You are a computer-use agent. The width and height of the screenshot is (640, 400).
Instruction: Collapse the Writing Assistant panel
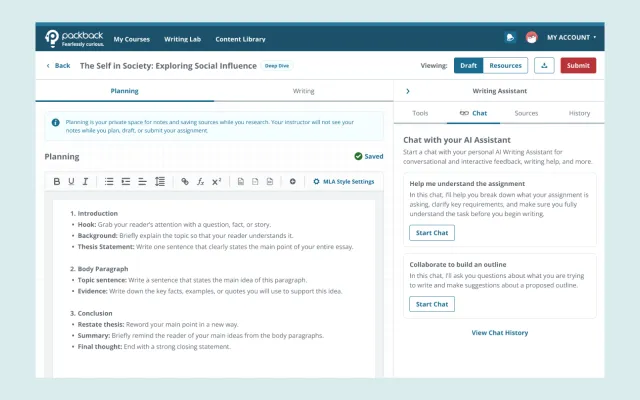coord(408,91)
